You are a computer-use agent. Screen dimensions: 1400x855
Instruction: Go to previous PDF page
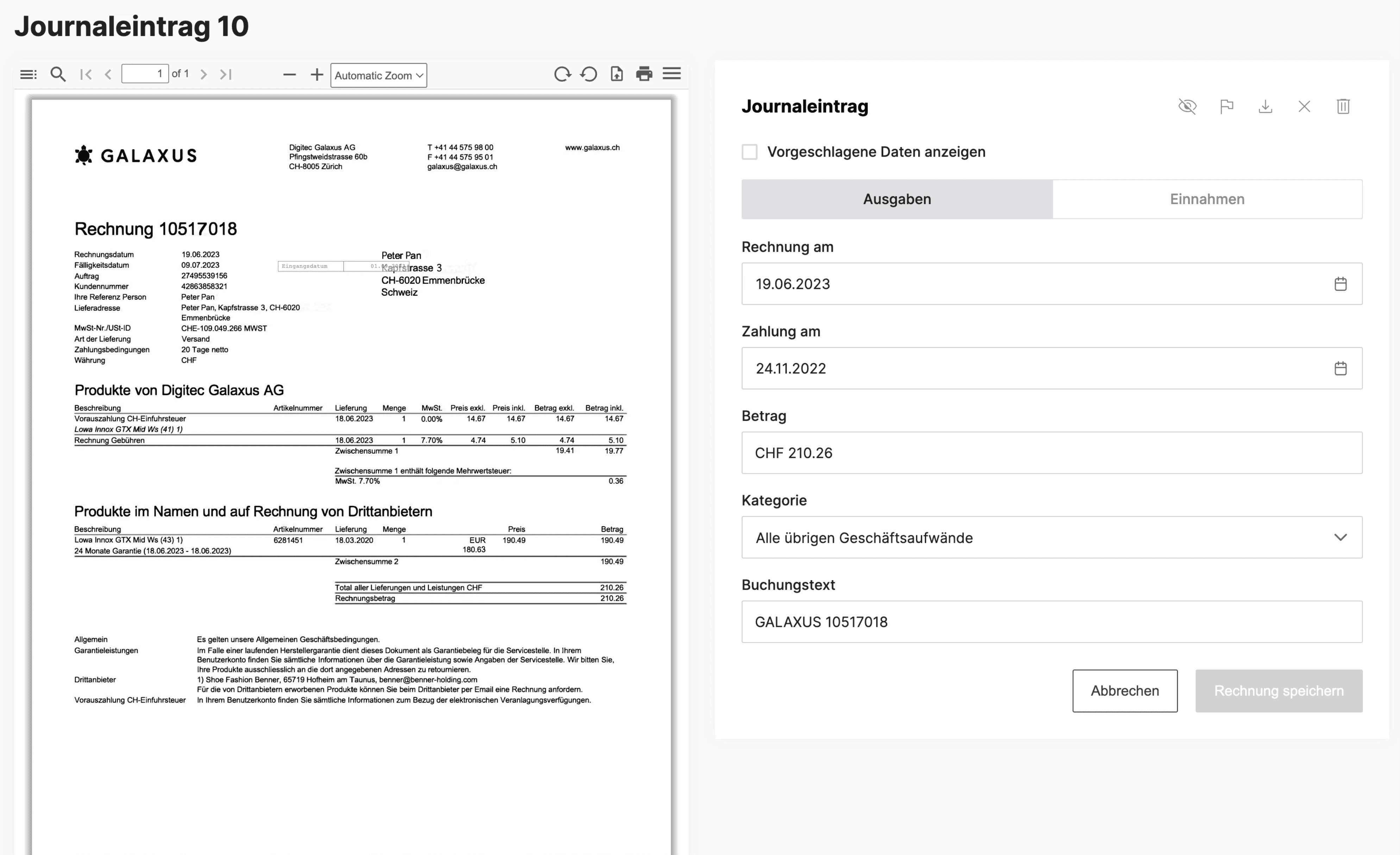(x=108, y=74)
